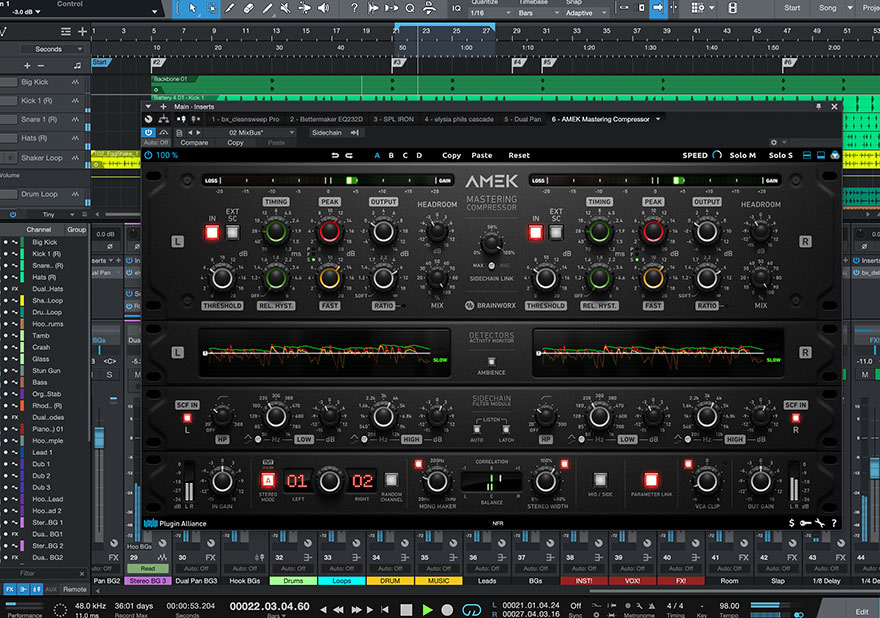Open the 02 MixBus preset dropdown

pos(261,133)
